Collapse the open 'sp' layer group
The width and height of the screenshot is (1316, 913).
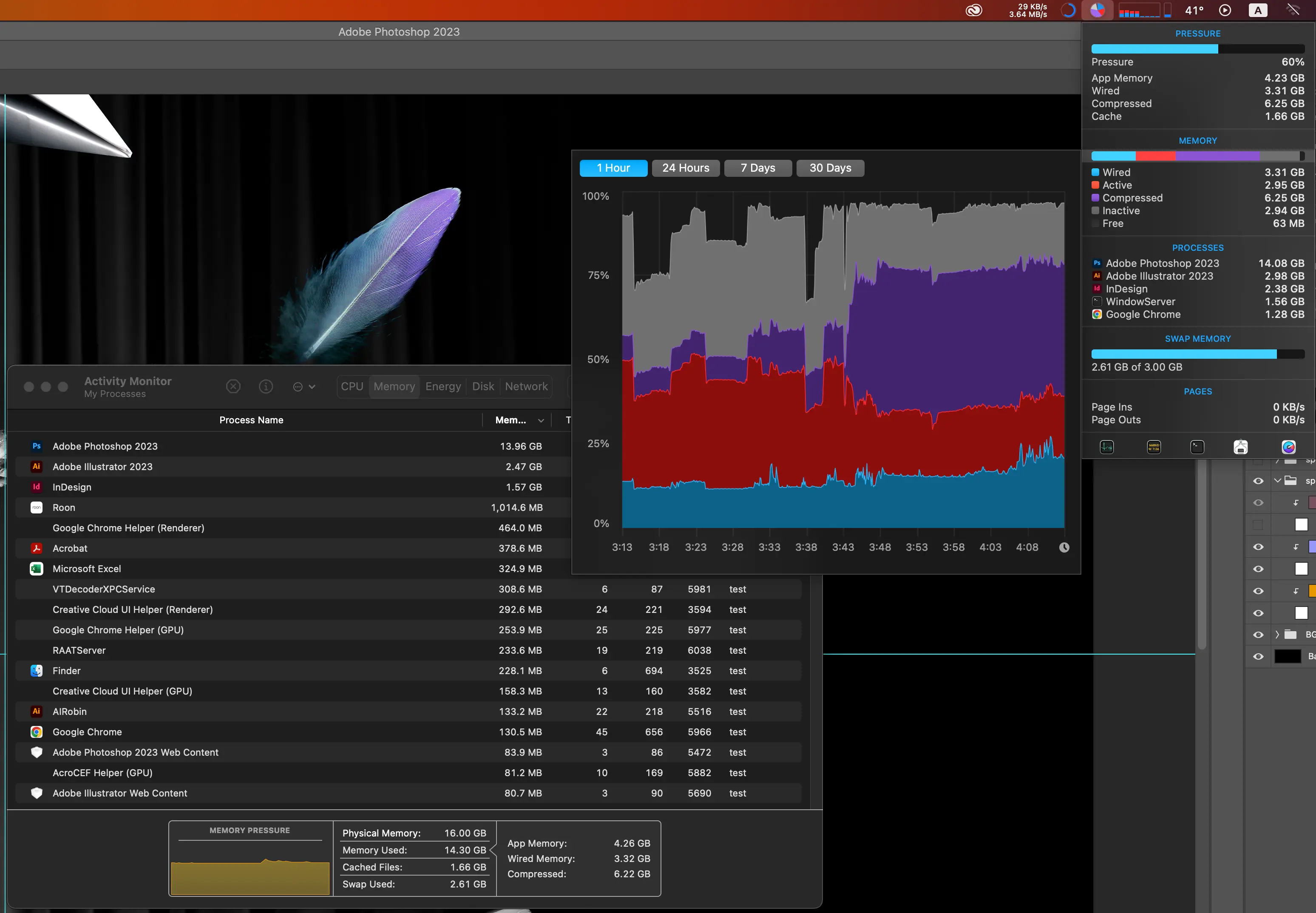(x=1277, y=481)
